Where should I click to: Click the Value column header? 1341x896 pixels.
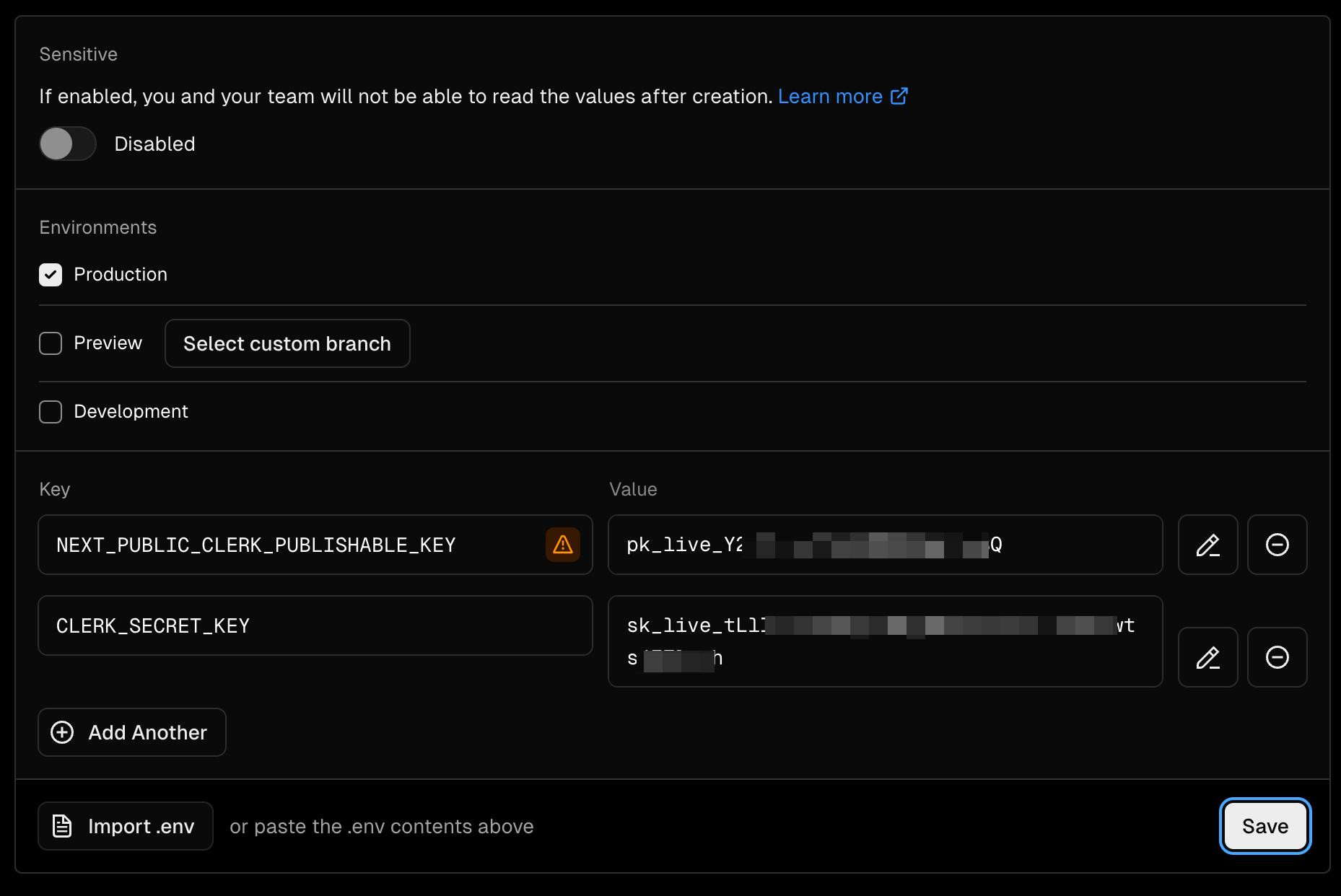coord(633,489)
